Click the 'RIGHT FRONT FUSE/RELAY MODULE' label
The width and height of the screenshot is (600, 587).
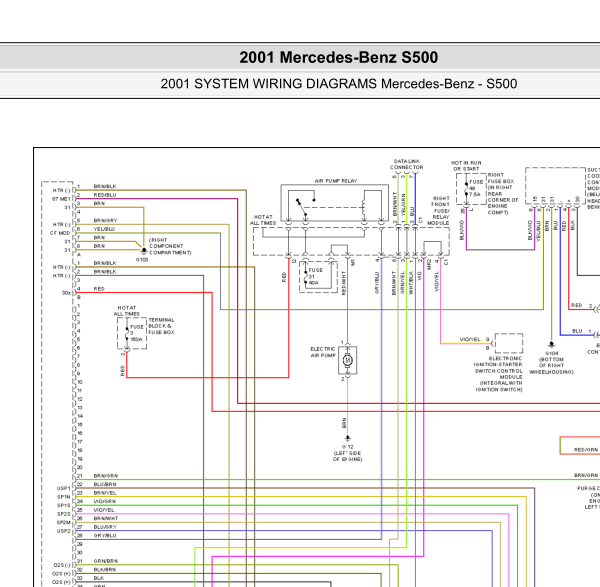[439, 210]
